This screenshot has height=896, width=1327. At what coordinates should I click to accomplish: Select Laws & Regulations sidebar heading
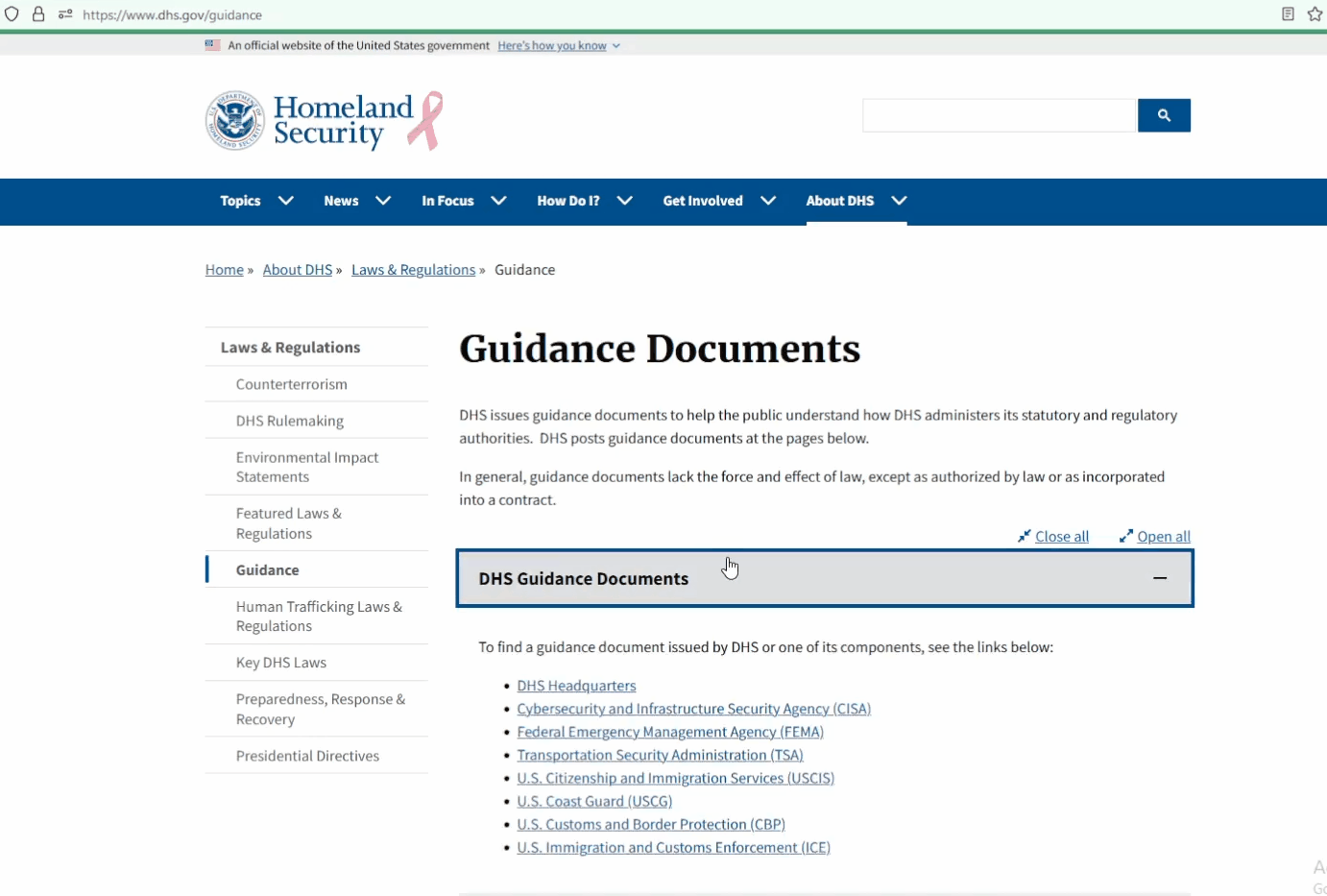pyautogui.click(x=290, y=348)
